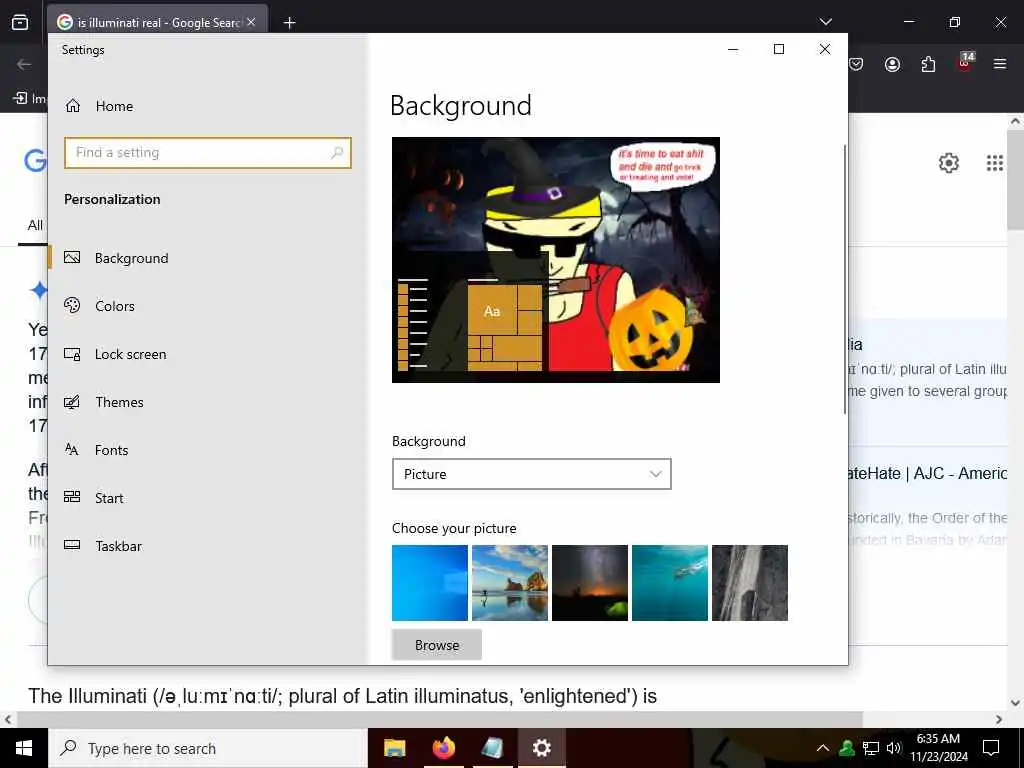The image size is (1024, 768).
Task: Open the clock showing 6:35 AM
Action: 938,748
